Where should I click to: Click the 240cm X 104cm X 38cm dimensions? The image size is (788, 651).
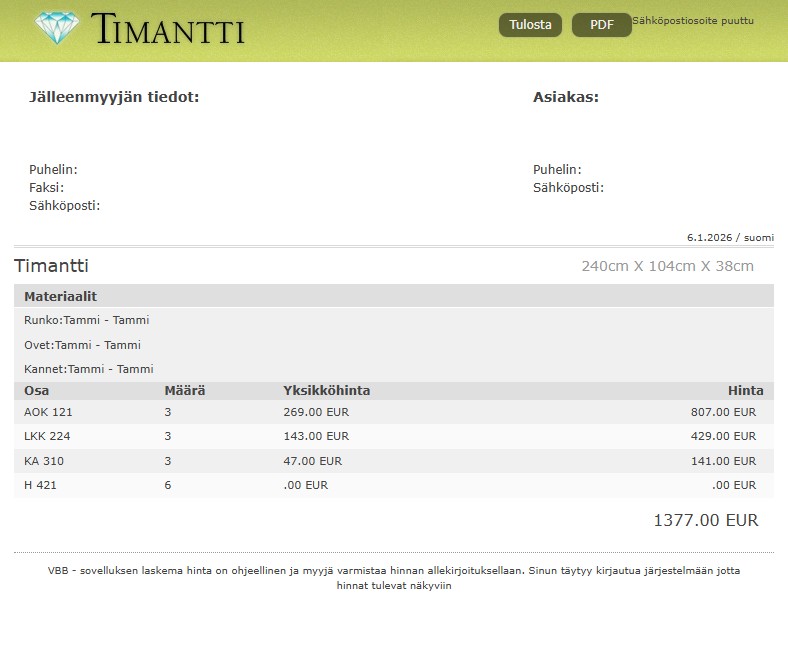click(x=667, y=266)
